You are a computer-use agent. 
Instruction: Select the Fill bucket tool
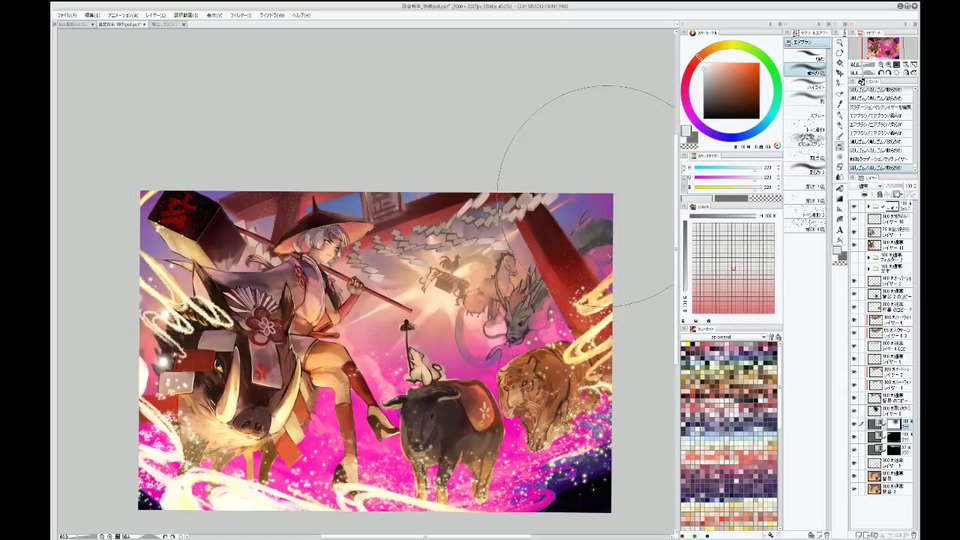pos(839,188)
